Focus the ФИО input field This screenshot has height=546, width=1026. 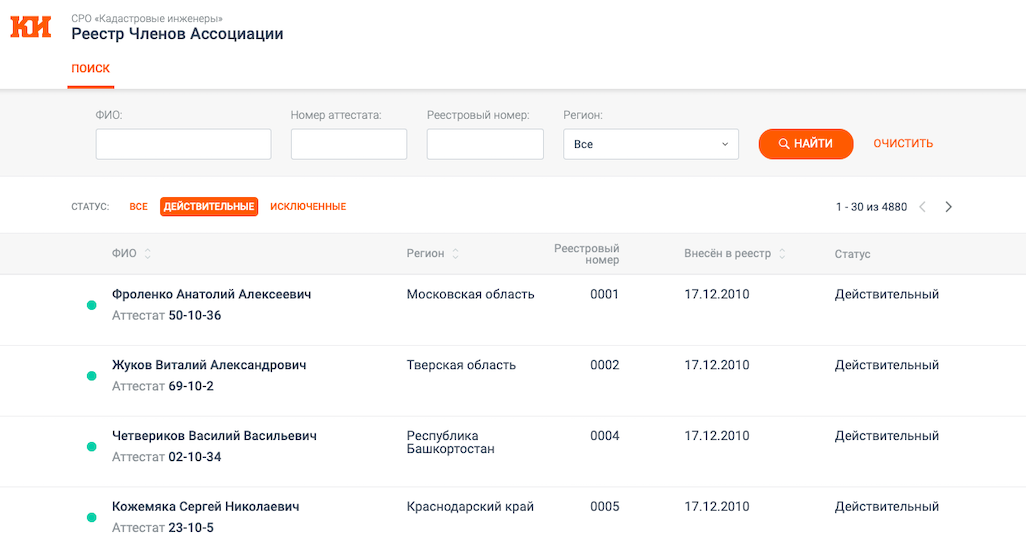(183, 144)
